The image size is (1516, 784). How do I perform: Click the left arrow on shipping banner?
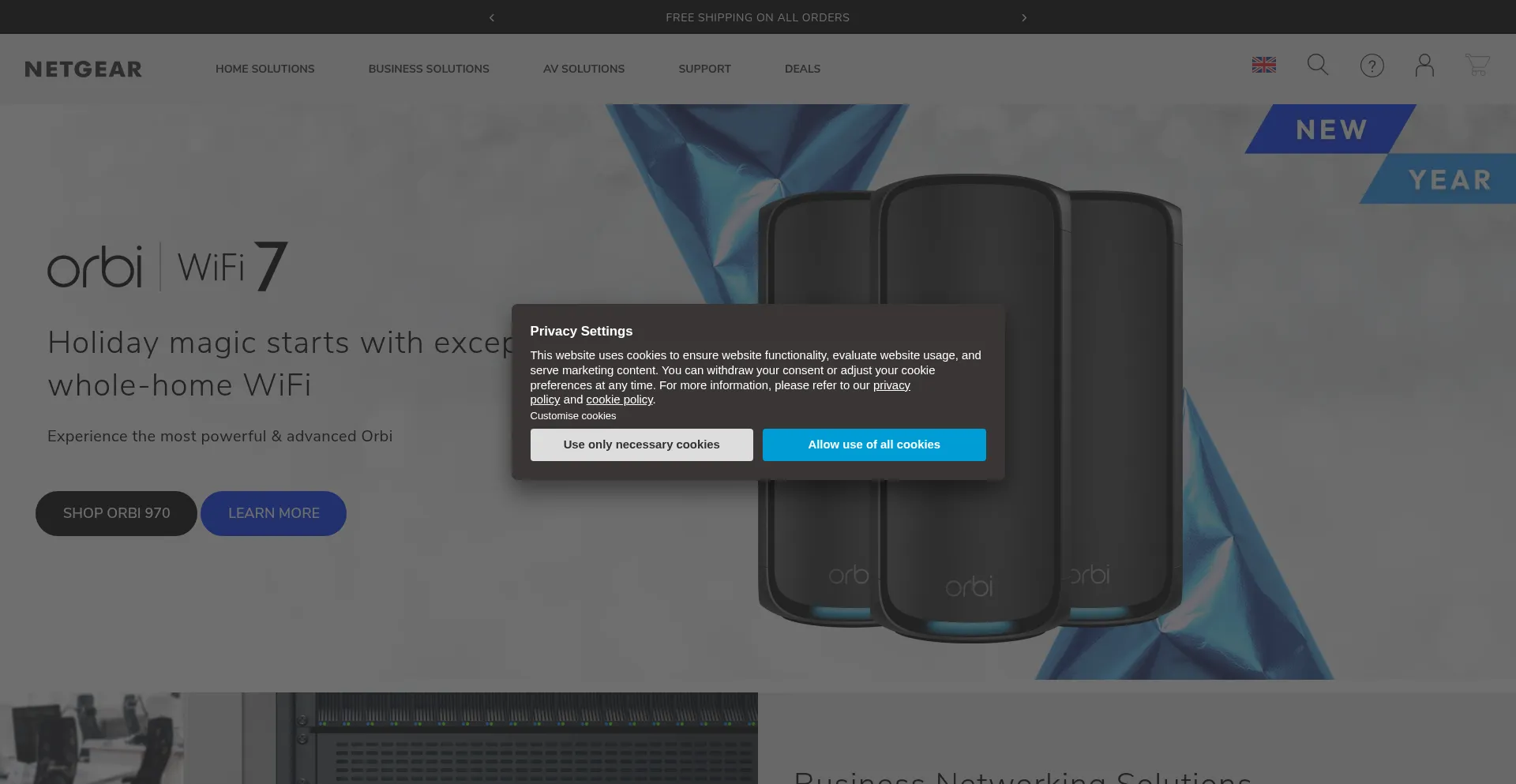coord(491,17)
